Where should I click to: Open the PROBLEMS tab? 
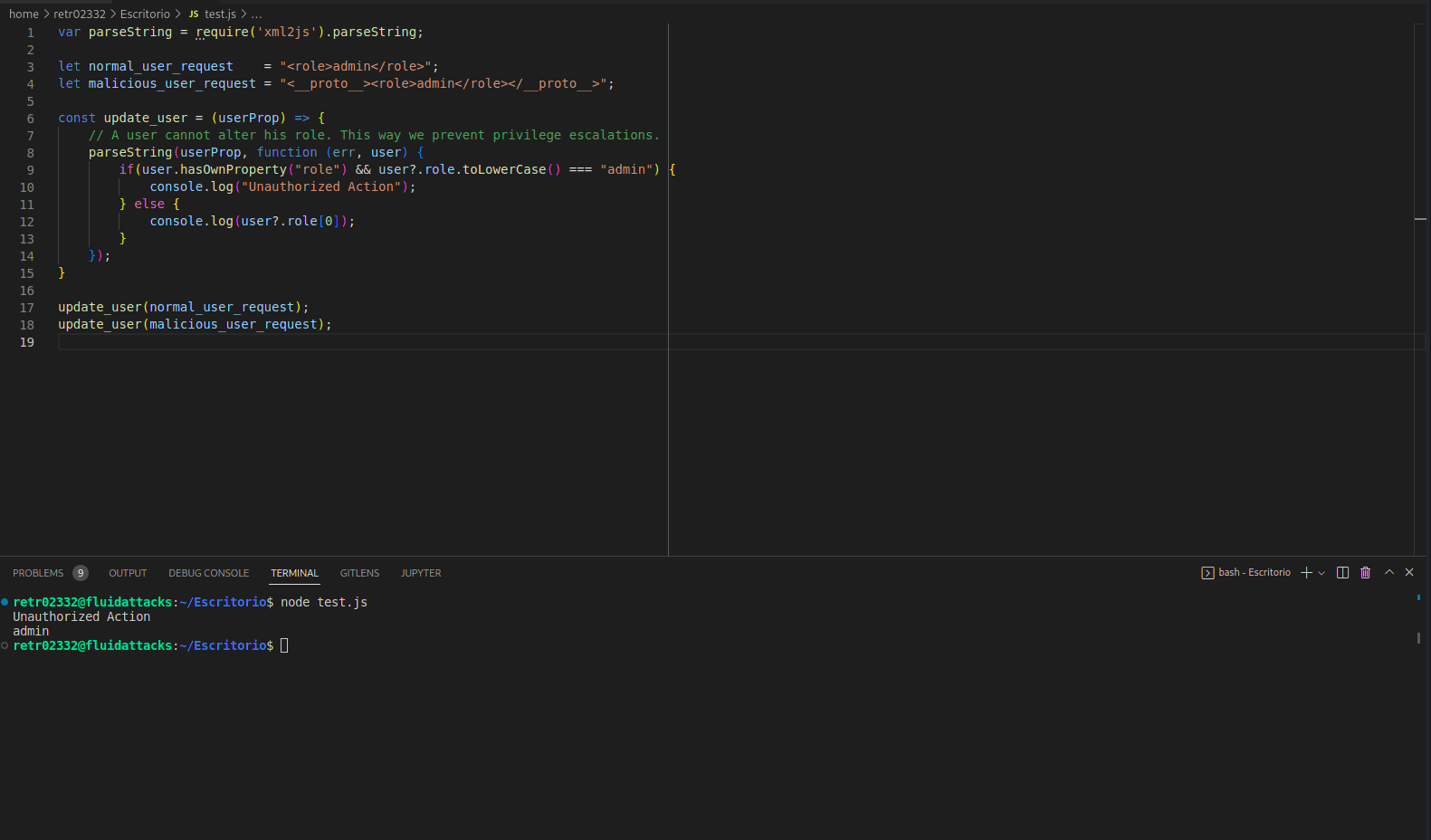(x=38, y=573)
